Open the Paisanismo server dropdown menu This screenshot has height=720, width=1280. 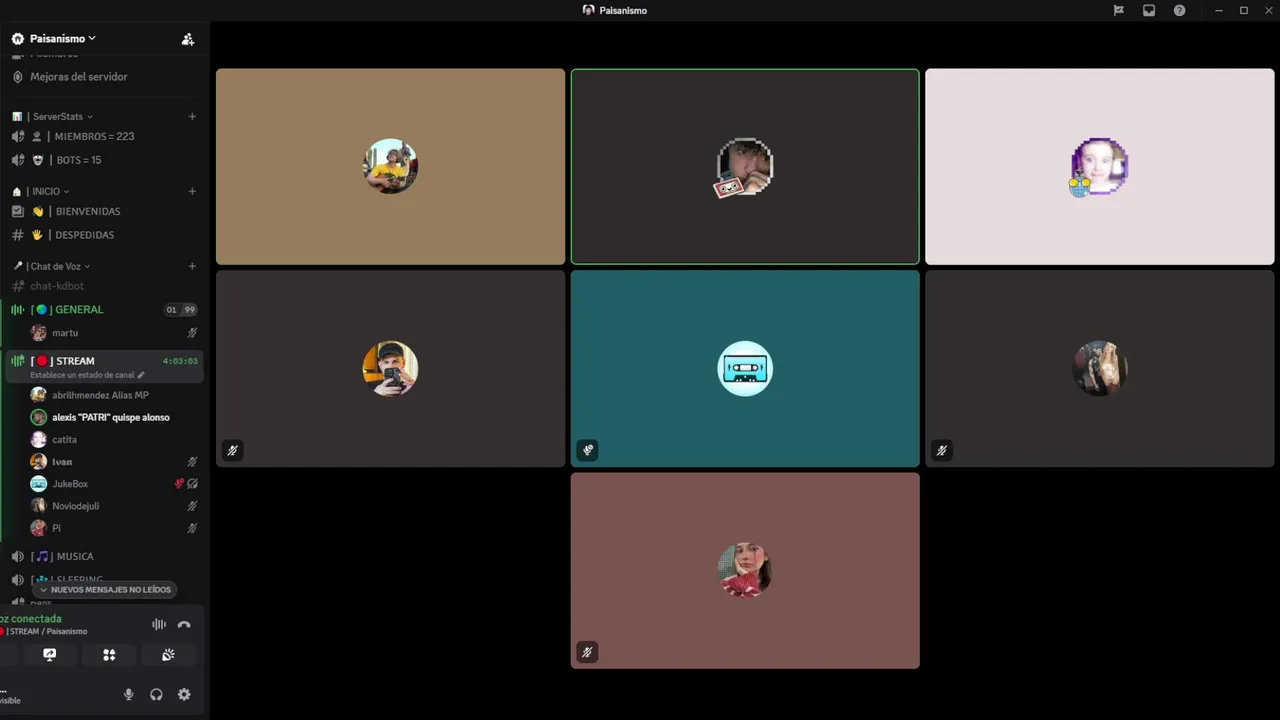(x=63, y=38)
